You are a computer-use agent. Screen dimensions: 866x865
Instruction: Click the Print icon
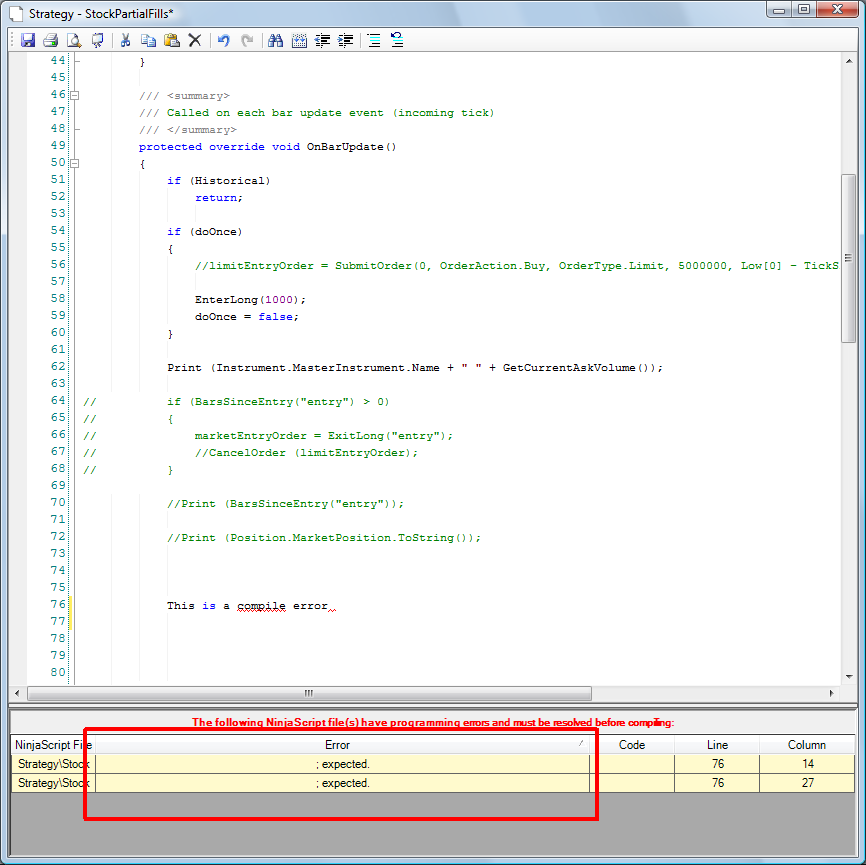[x=50, y=40]
